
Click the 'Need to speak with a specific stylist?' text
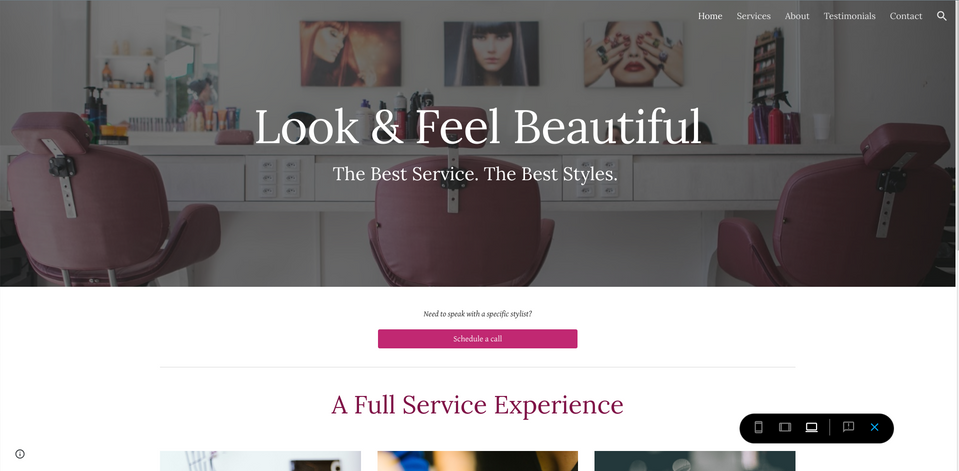click(478, 314)
